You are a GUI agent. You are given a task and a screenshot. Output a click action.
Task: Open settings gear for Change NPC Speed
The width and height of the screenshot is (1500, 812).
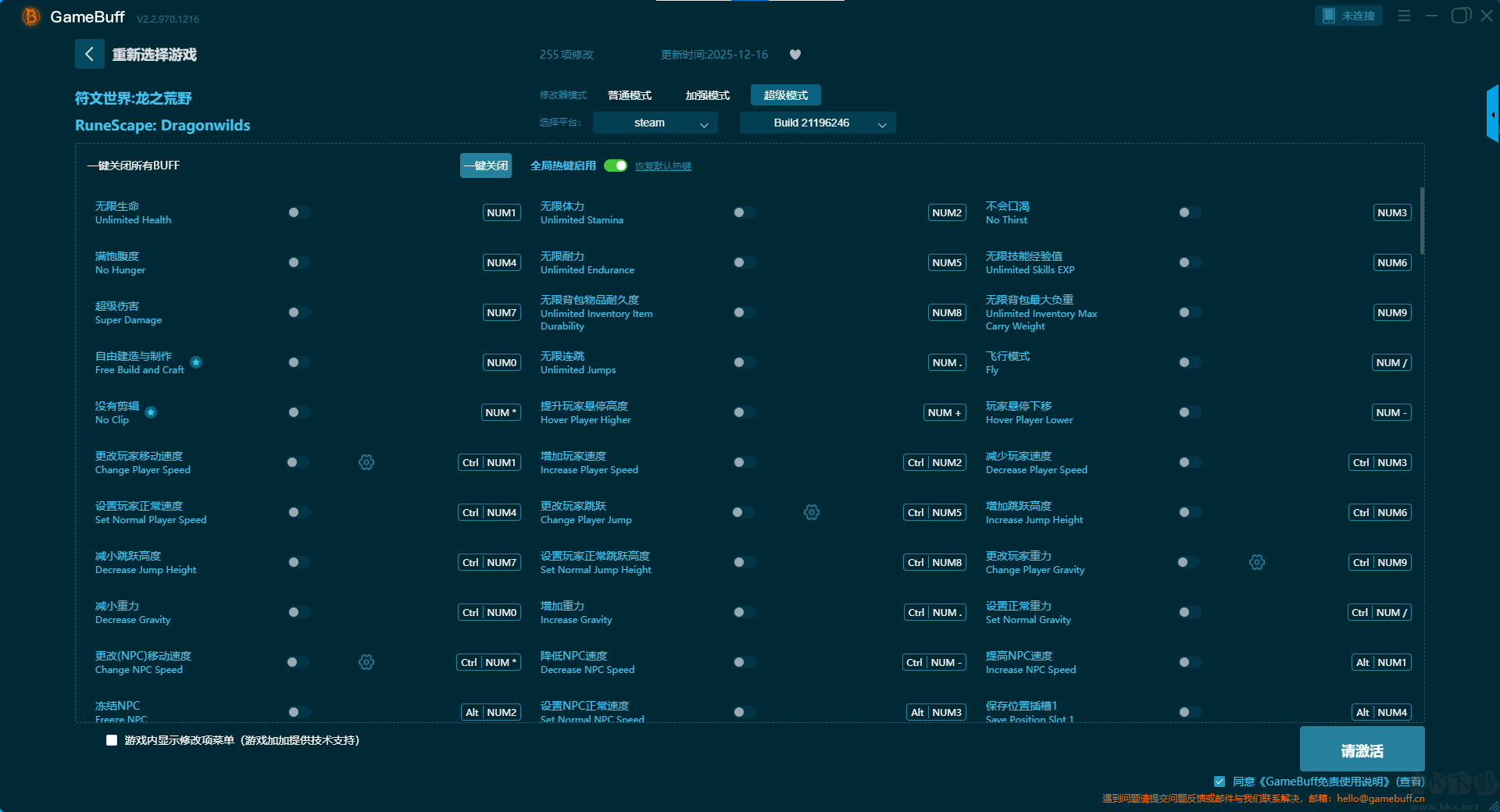pos(366,662)
